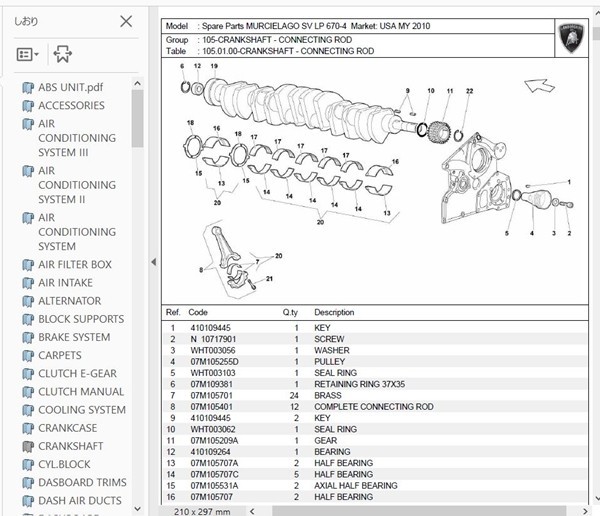Click the Code column header
The width and height of the screenshot is (600, 516).
(198, 312)
